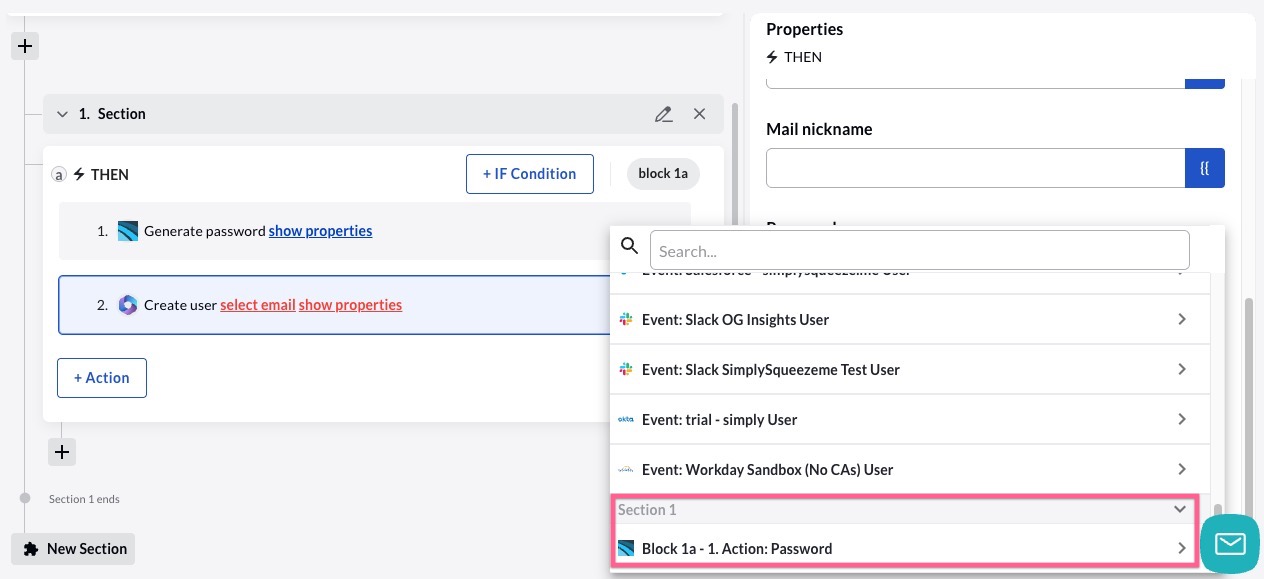Screen dimensions: 1264x579
Task: Click the Slack icon for OG Insights User
Action: tap(626, 320)
